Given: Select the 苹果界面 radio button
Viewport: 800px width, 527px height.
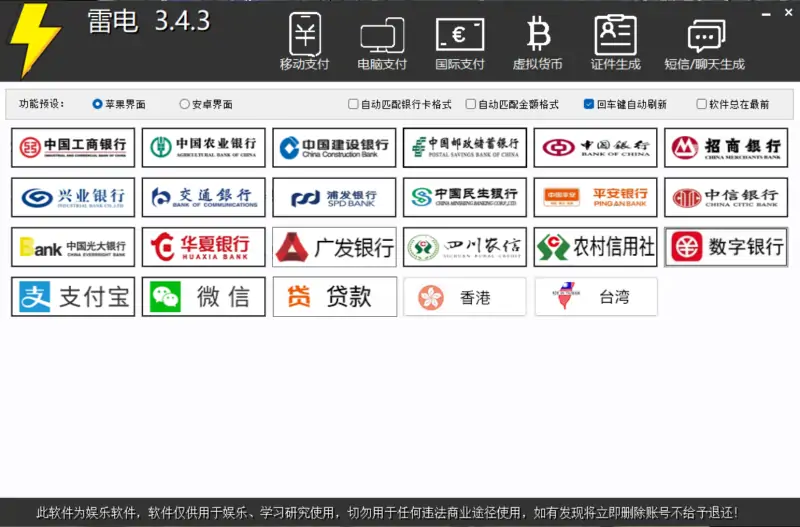Looking at the screenshot, I should point(97,104).
